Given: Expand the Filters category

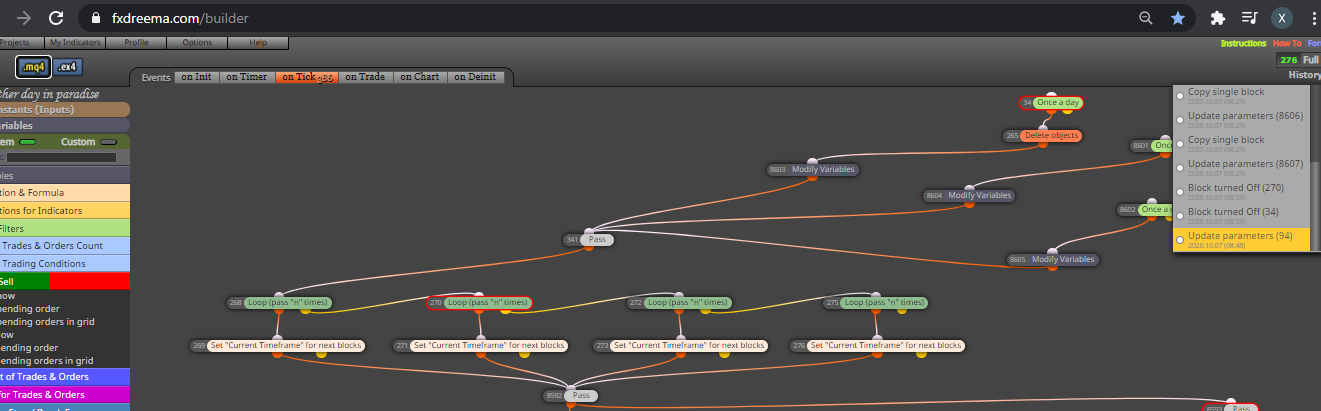Looking at the screenshot, I should (x=65, y=228).
